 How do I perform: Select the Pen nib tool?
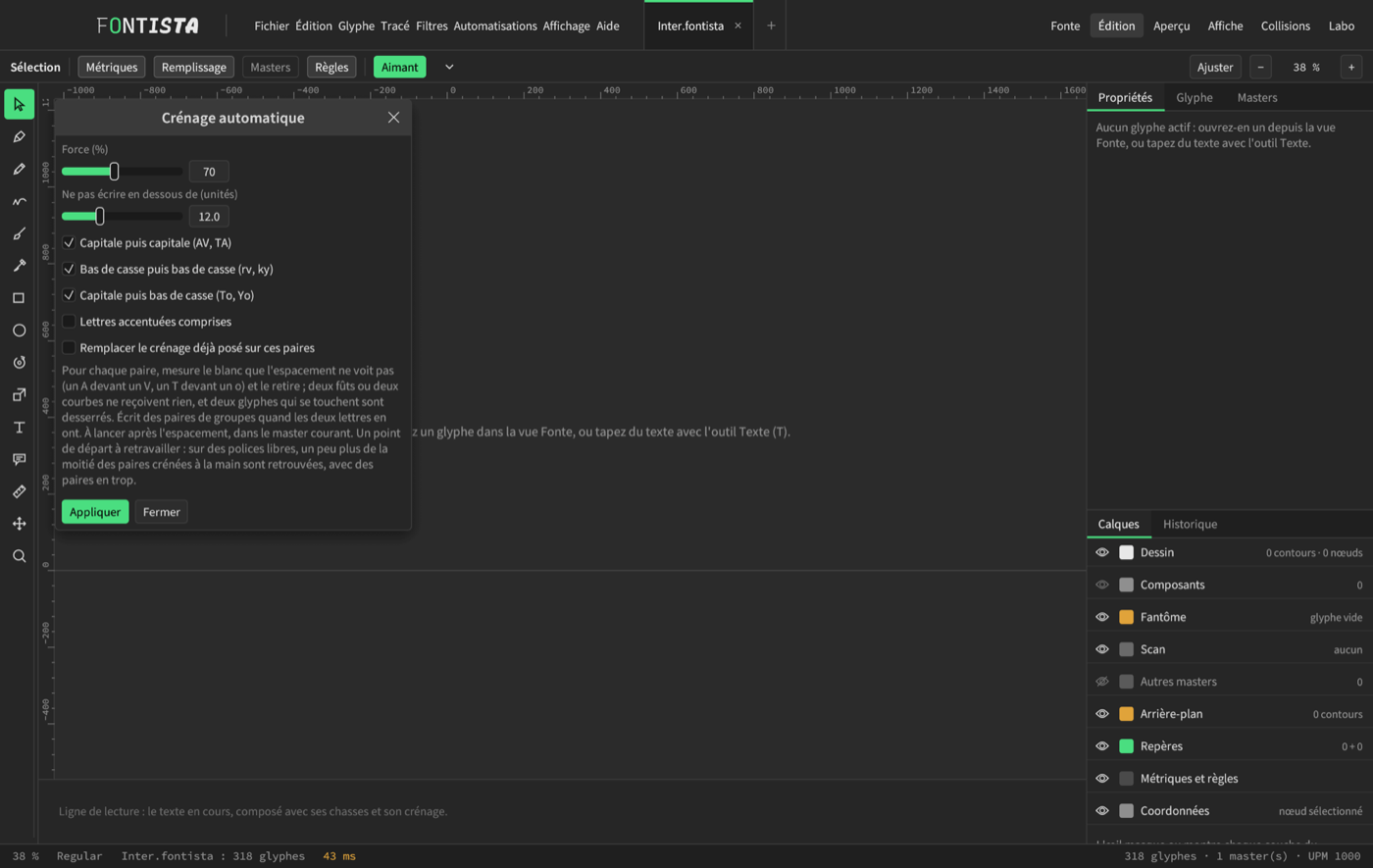19,136
